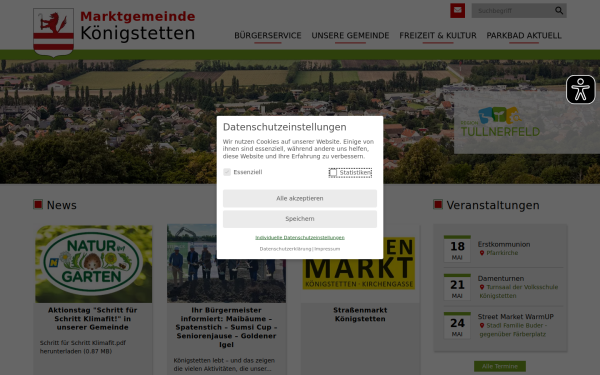The image size is (600, 375).
Task: Click the Königstetten coat of arms logo
Action: pos(54,32)
